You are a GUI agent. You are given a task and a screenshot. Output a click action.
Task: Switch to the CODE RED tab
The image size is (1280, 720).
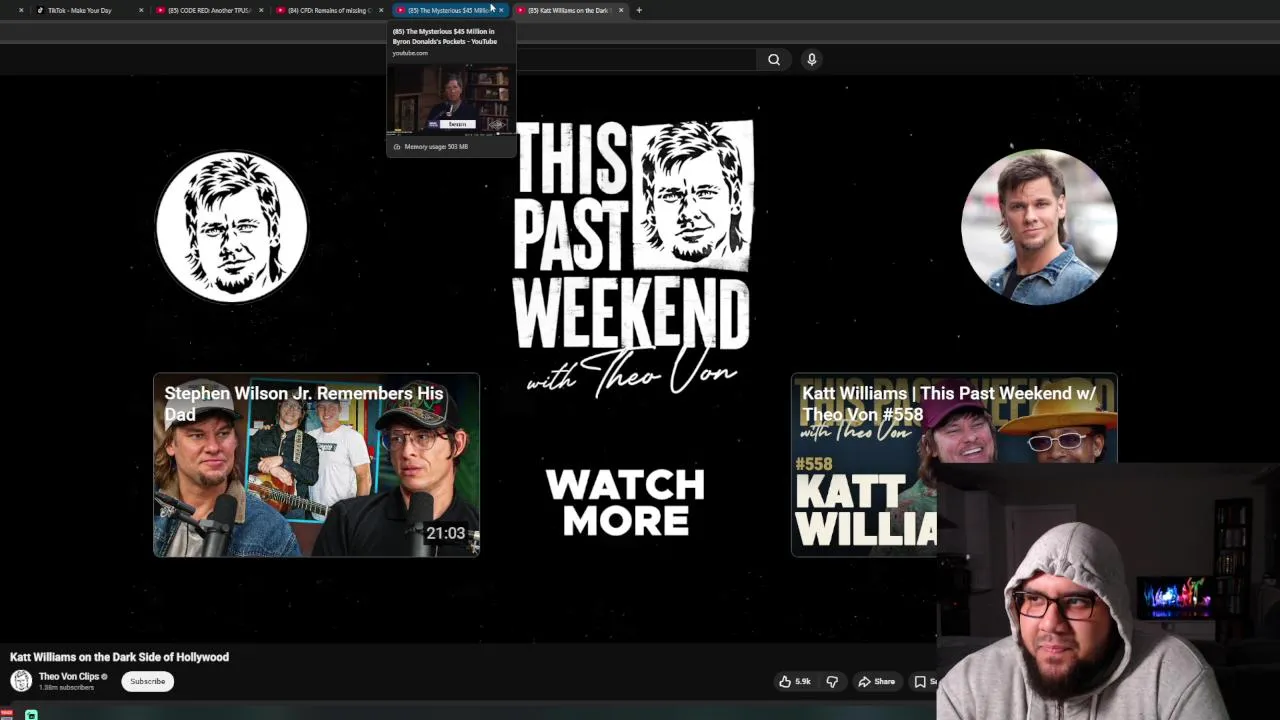tap(208, 10)
